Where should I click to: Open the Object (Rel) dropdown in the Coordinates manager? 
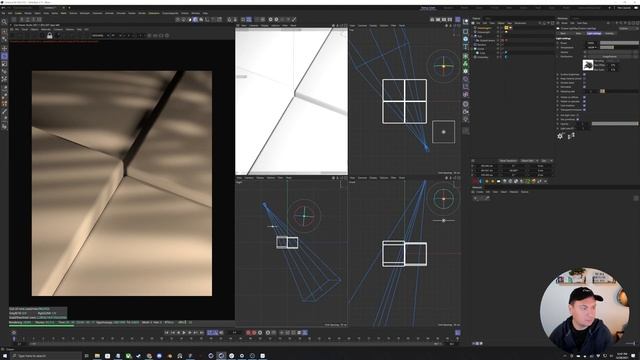[x=529, y=160]
